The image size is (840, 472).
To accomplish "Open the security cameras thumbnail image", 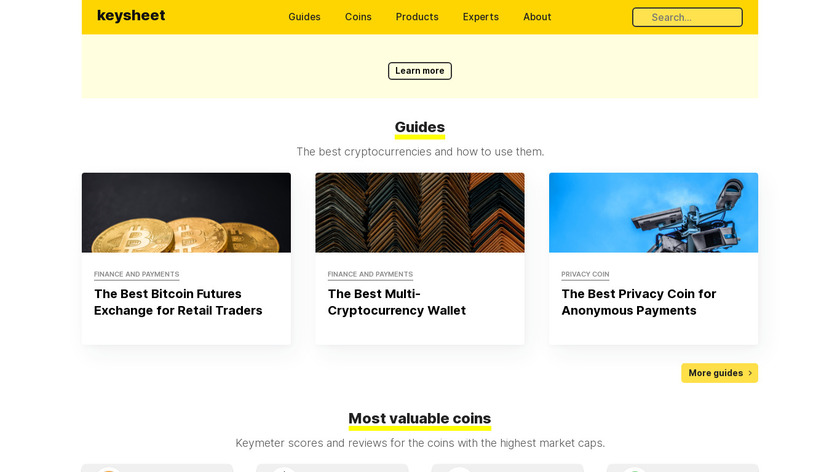I will 653,212.
